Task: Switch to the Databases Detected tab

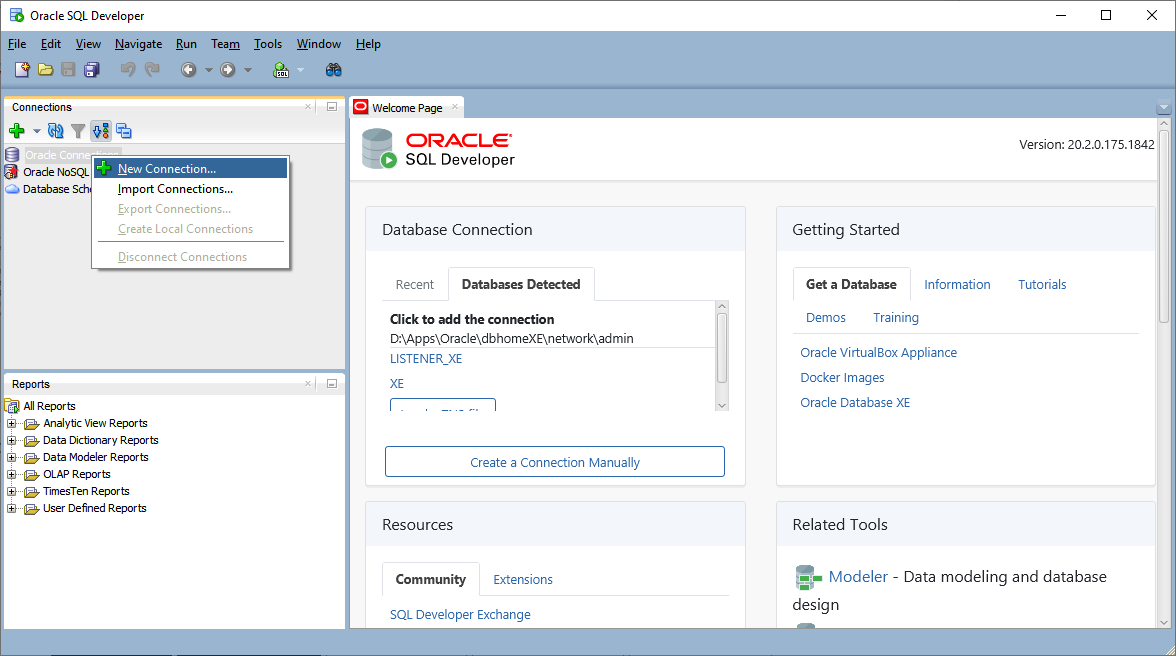Action: (x=521, y=284)
